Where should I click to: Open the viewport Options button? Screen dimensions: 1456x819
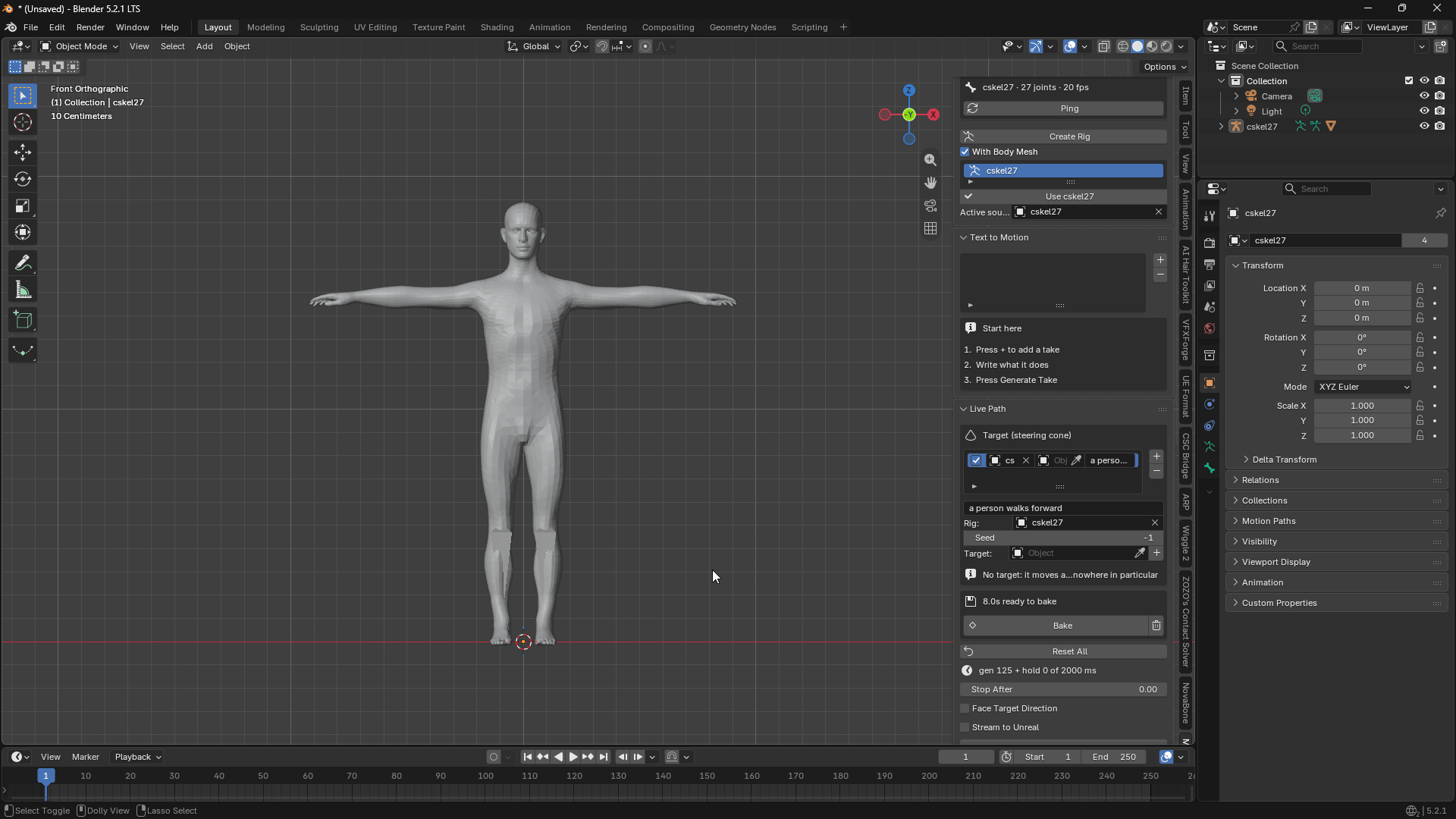(x=1164, y=67)
